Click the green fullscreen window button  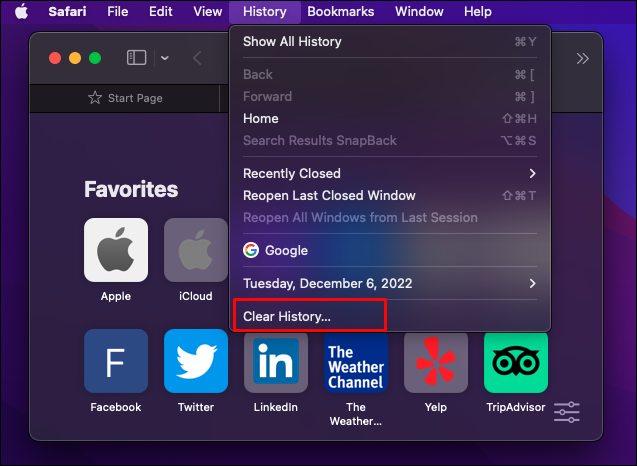[x=95, y=58]
